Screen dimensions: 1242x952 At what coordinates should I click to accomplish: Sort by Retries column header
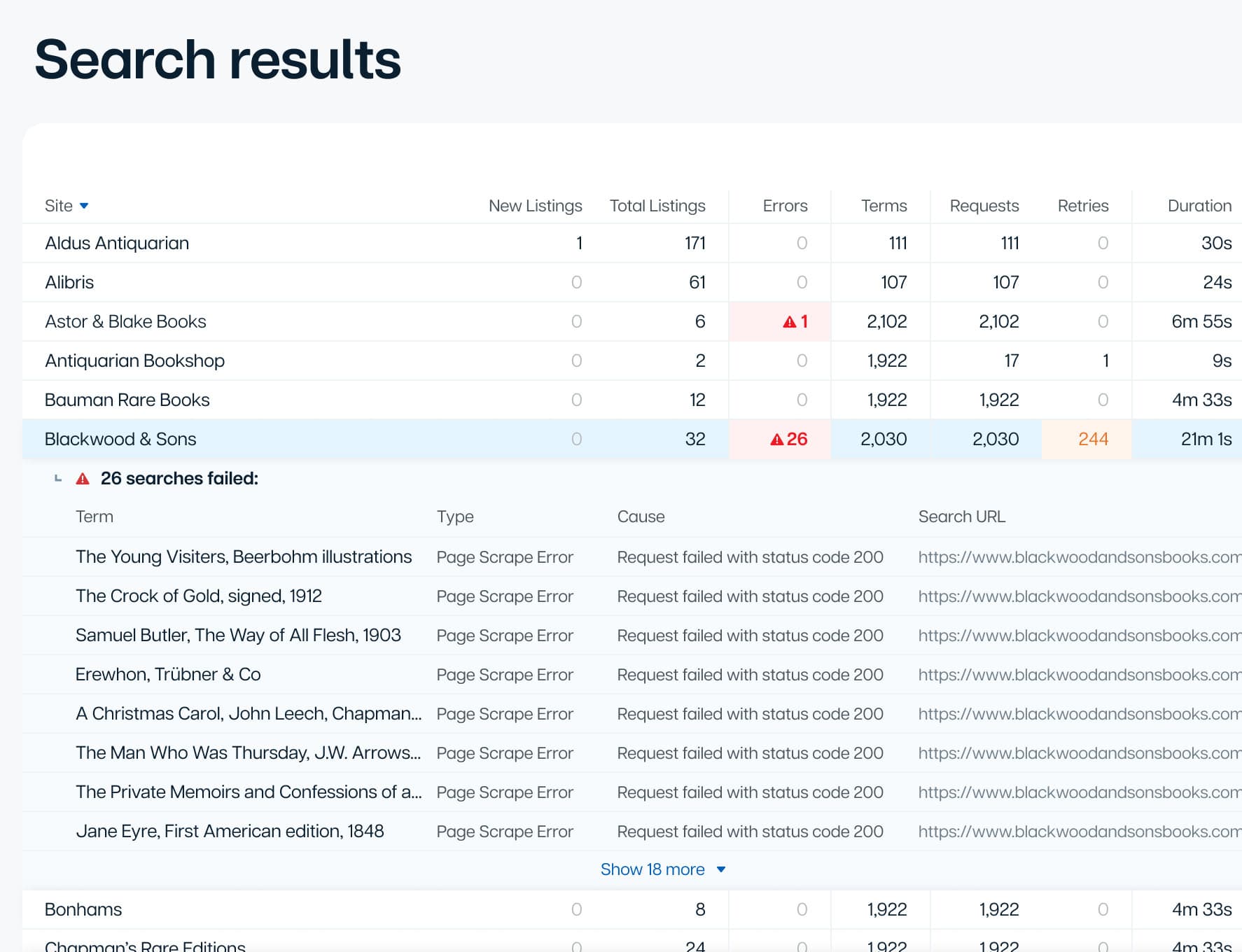[1082, 206]
